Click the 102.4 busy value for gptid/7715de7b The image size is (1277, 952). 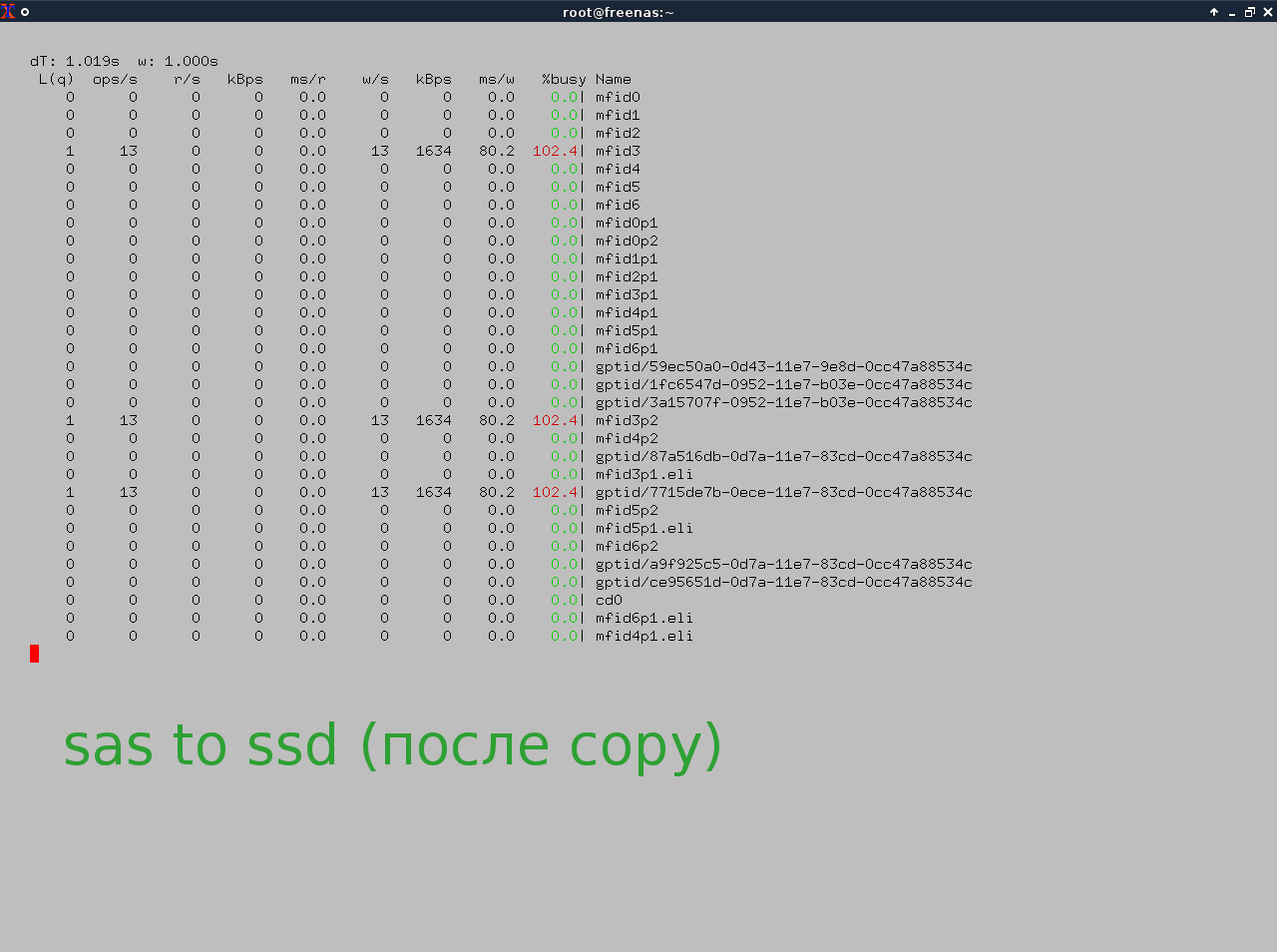click(555, 492)
